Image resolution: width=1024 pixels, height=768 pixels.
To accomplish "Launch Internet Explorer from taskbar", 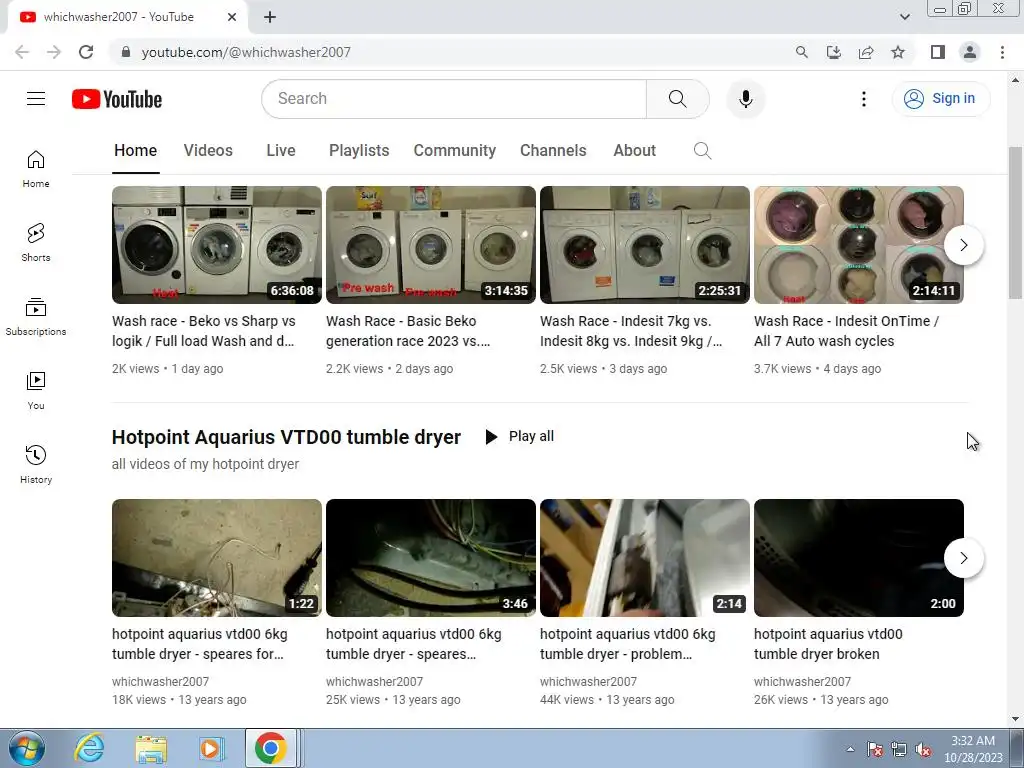I will point(89,748).
